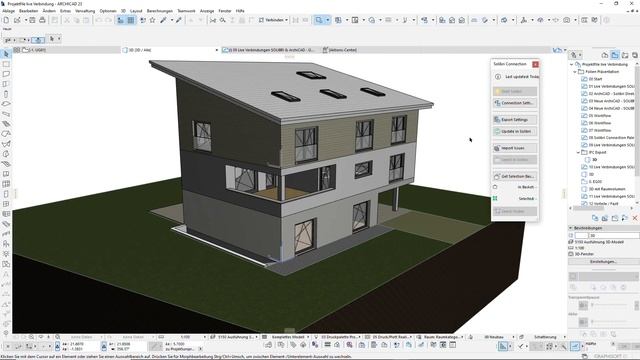The image size is (640, 360).
Task: Click the Connection Settings button
Action: pos(515,103)
